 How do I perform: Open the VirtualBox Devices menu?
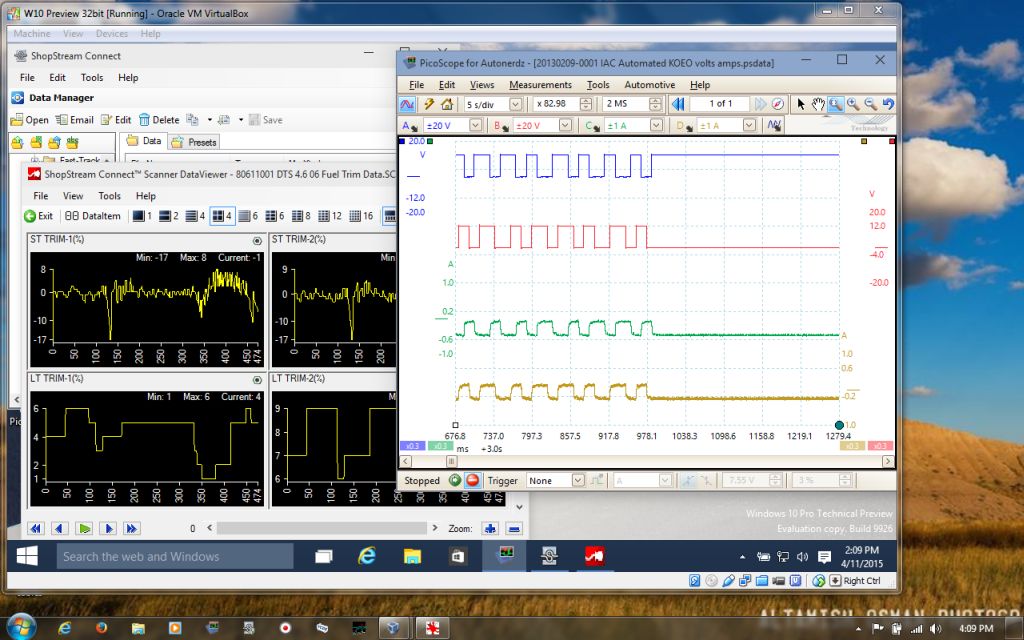point(112,33)
